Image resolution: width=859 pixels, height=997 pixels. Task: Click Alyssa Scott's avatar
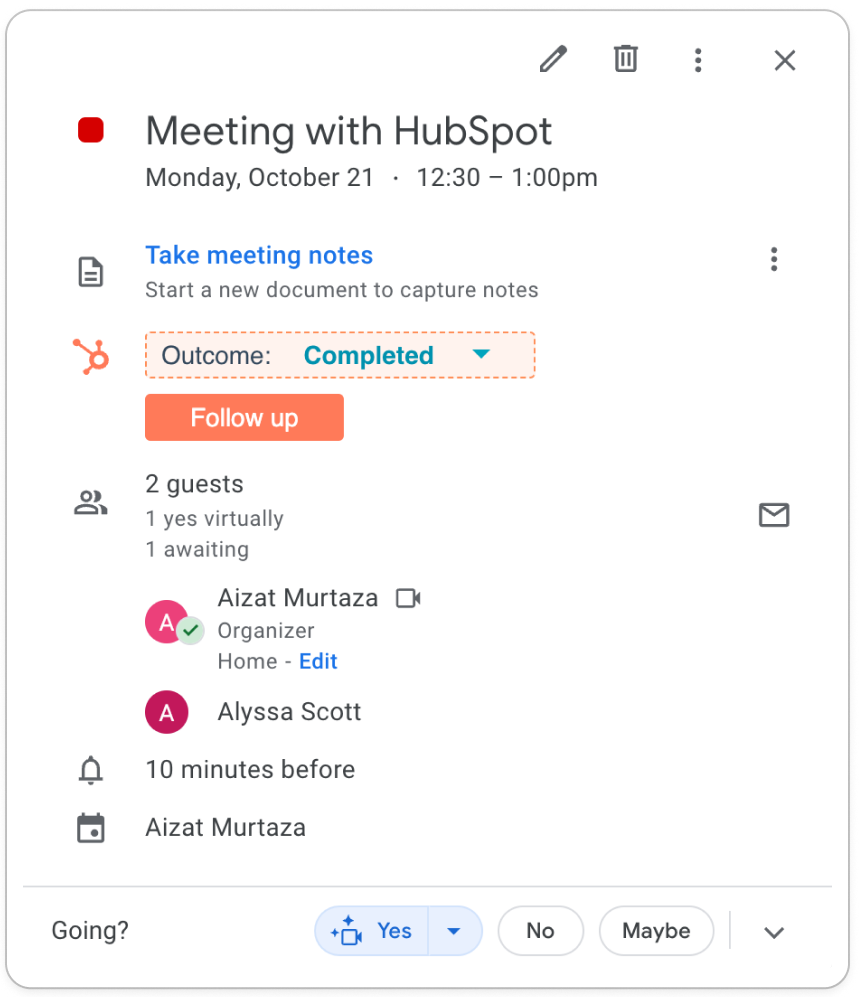tap(167, 712)
